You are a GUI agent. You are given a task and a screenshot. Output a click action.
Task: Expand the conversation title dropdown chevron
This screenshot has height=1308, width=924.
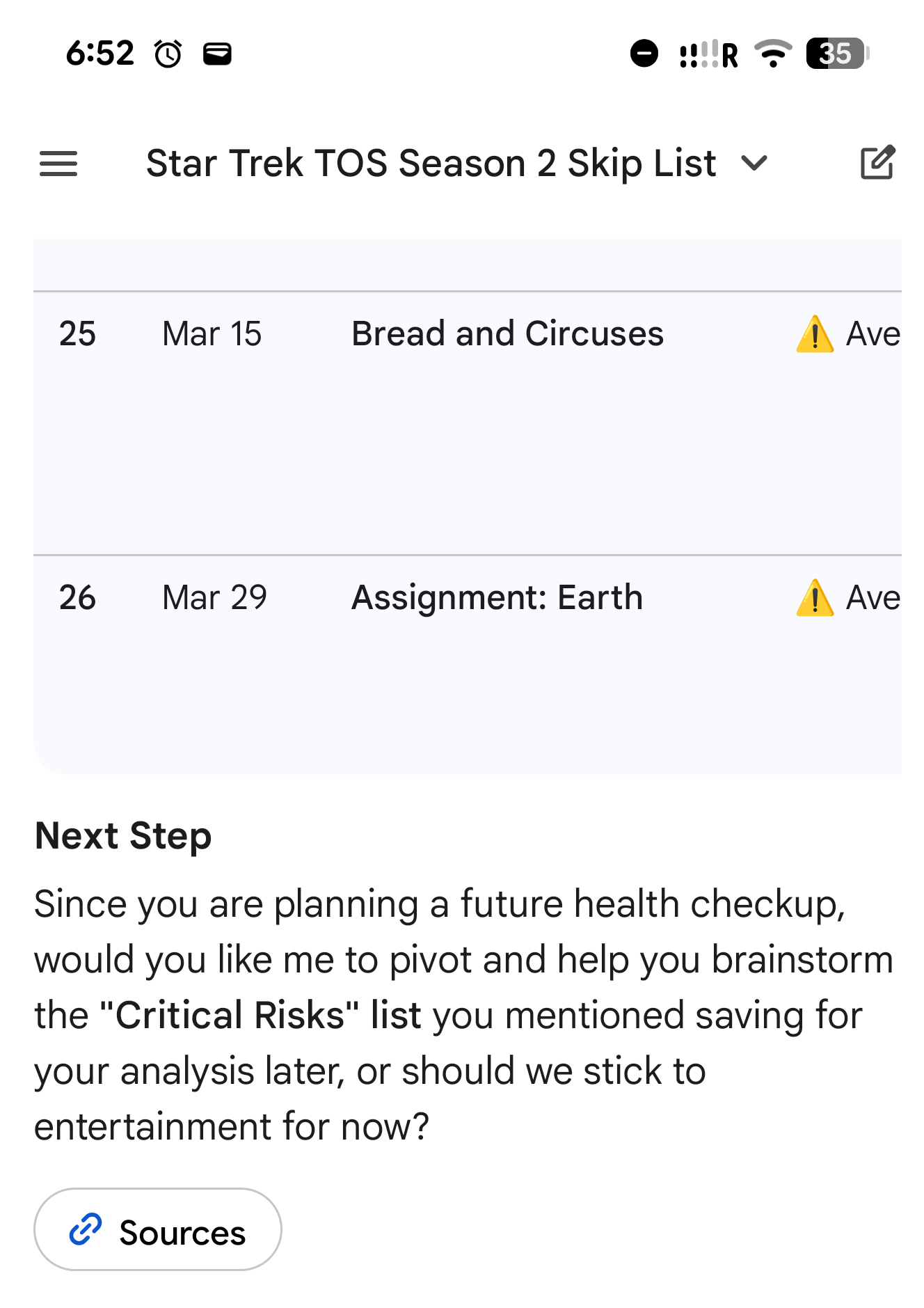[754, 164]
